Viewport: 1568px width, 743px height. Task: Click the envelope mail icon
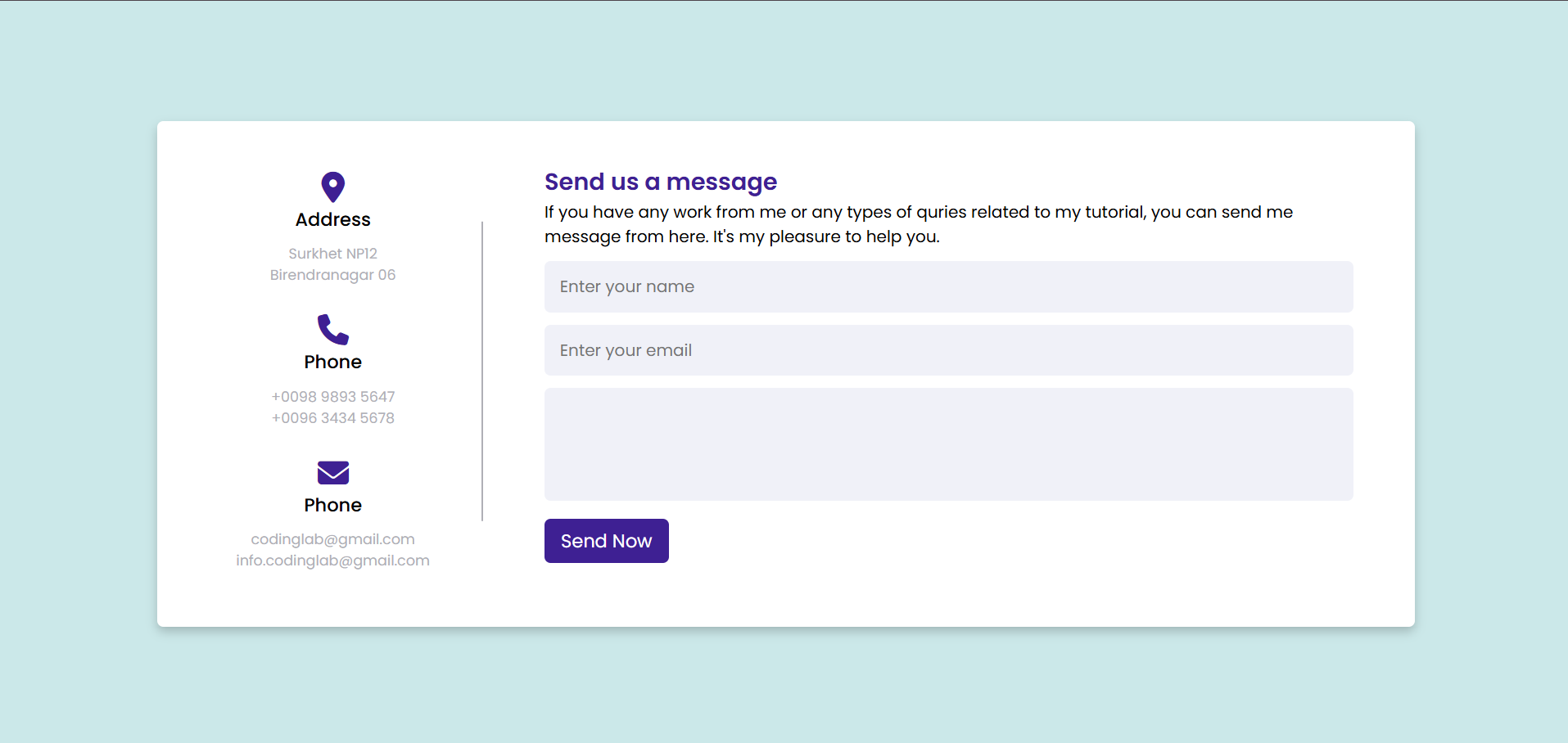[x=332, y=473]
